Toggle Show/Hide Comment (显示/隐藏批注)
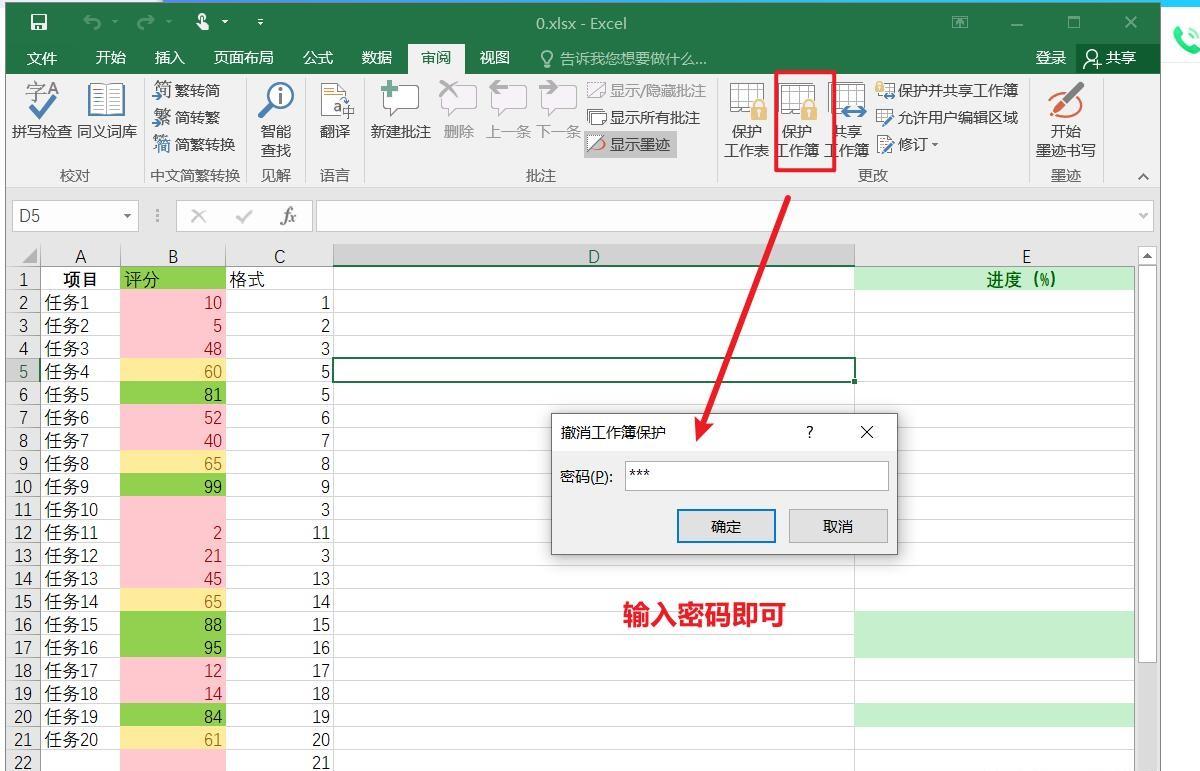 click(x=647, y=91)
